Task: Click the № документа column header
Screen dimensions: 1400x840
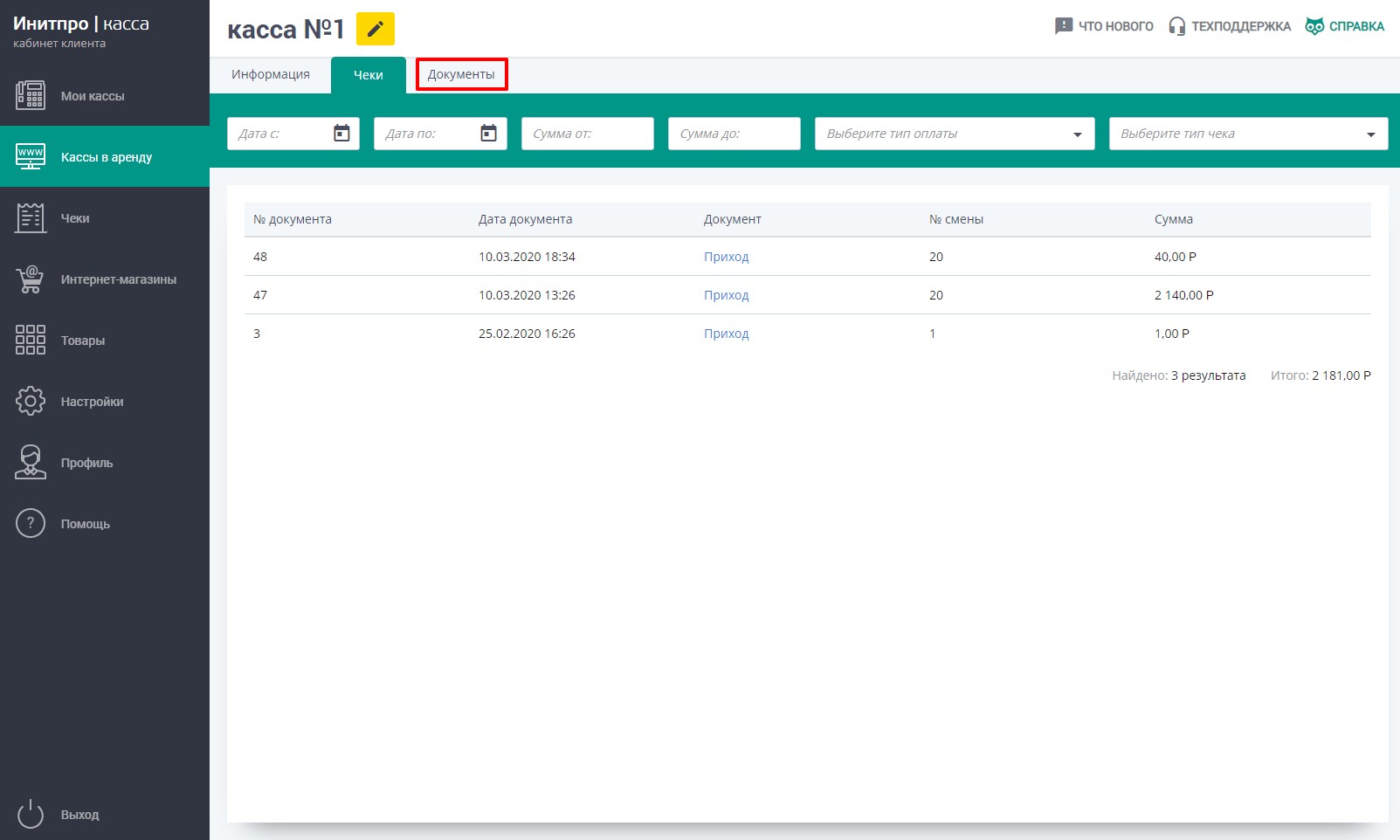Action: 293,219
